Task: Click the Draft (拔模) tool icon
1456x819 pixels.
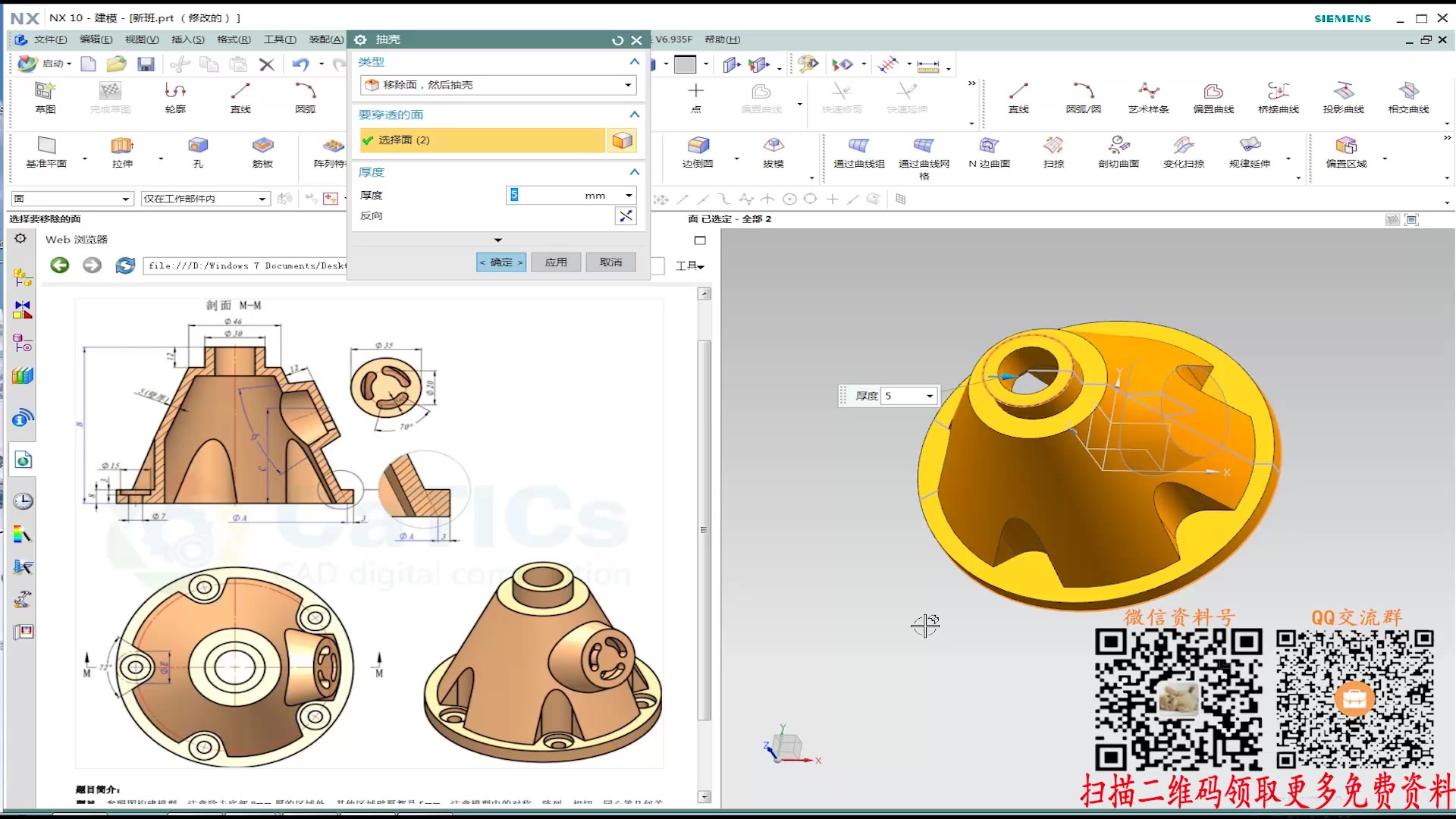Action: tap(773, 146)
